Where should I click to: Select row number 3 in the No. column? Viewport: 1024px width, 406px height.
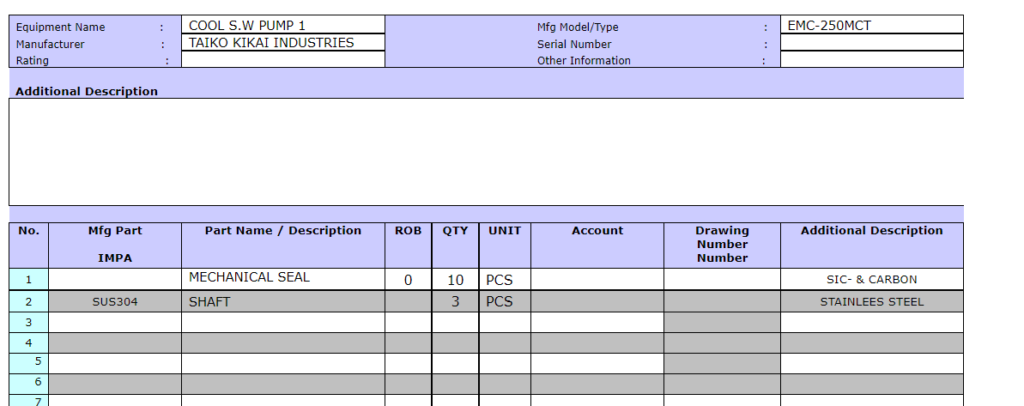click(x=29, y=322)
